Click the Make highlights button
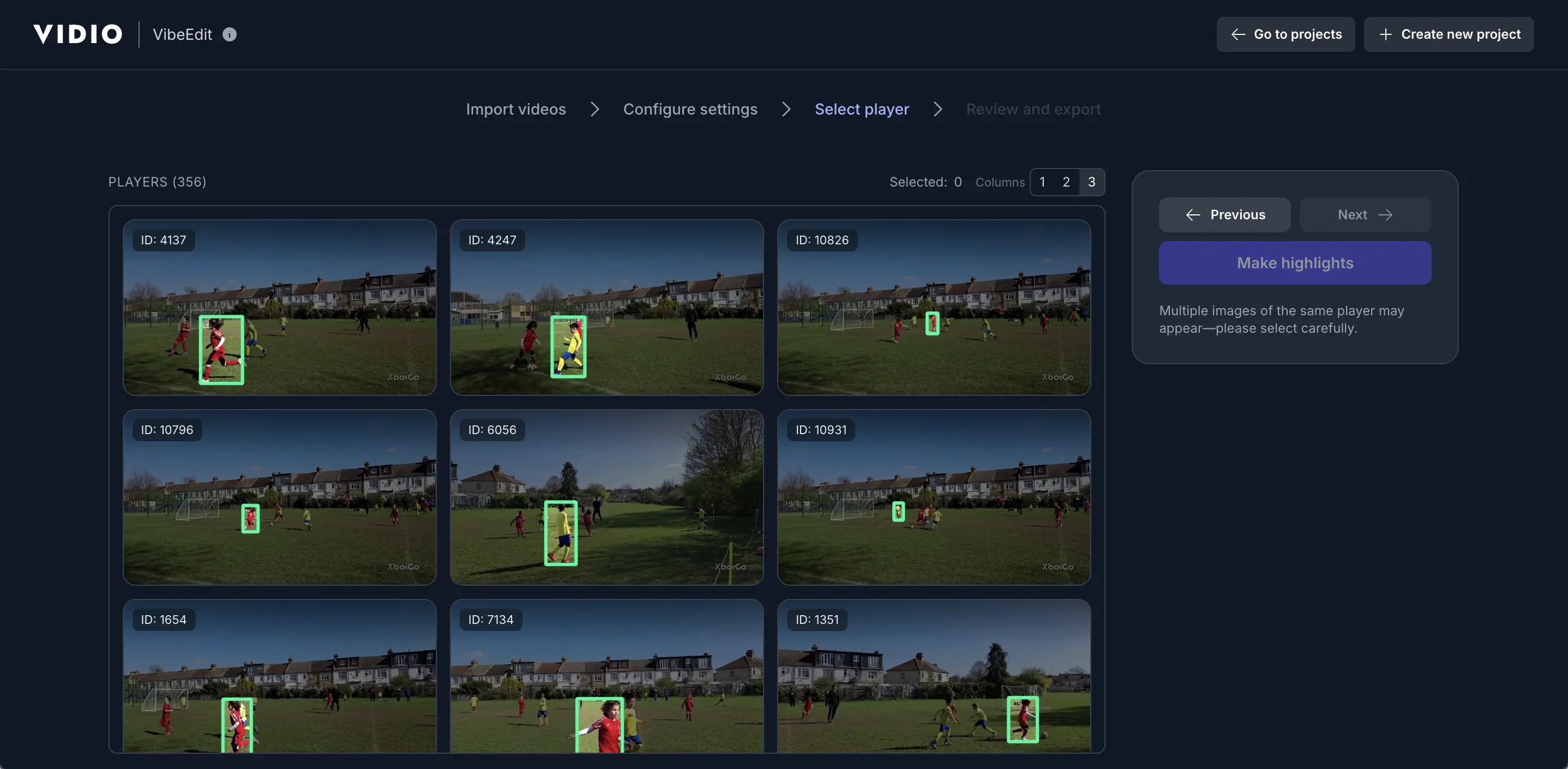This screenshot has height=769, width=1568. (x=1294, y=262)
